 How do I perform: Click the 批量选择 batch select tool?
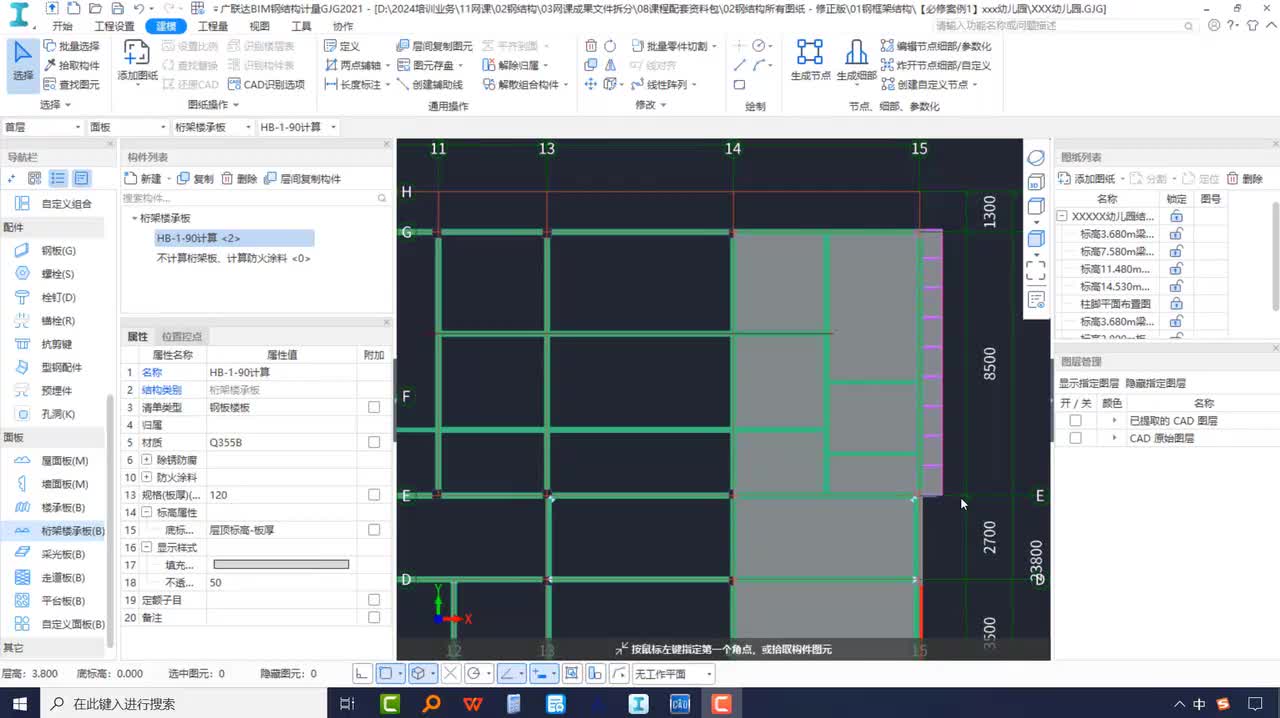71,46
